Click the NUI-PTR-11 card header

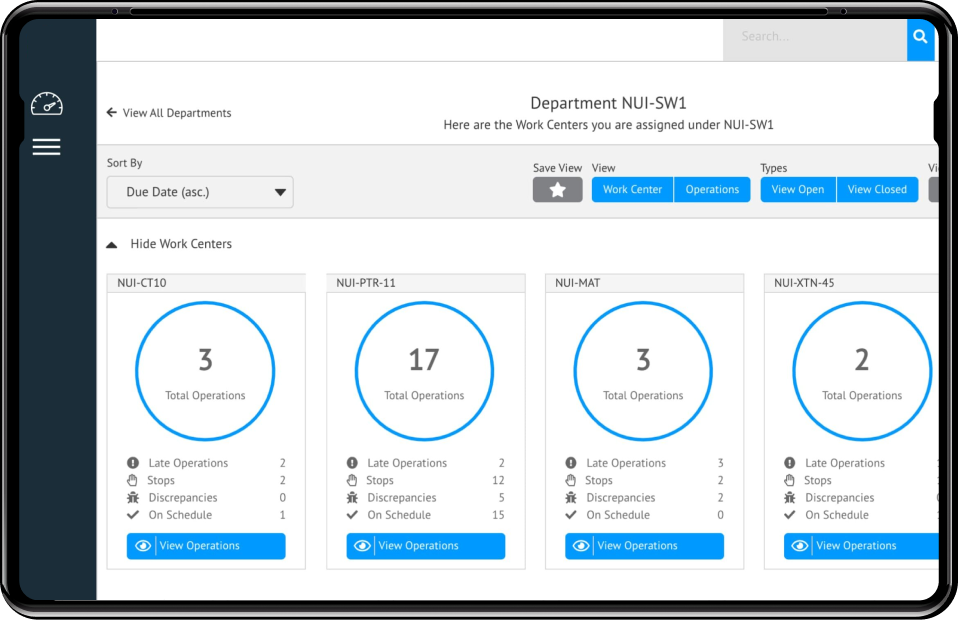(x=425, y=283)
